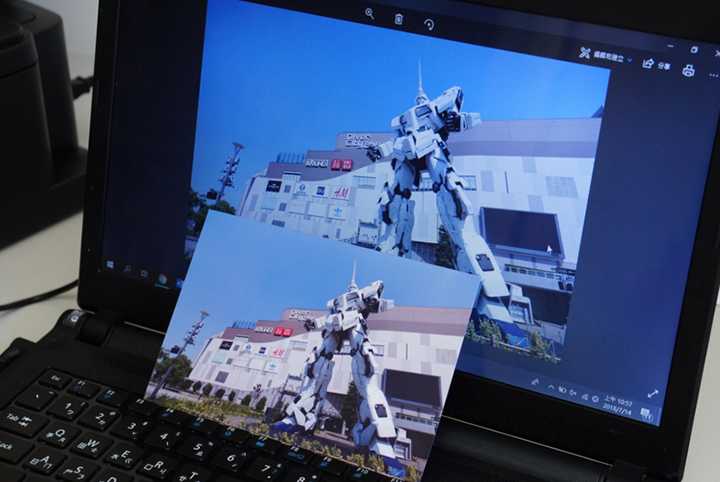Rotate the photo with the rotate icon

pos(429,24)
